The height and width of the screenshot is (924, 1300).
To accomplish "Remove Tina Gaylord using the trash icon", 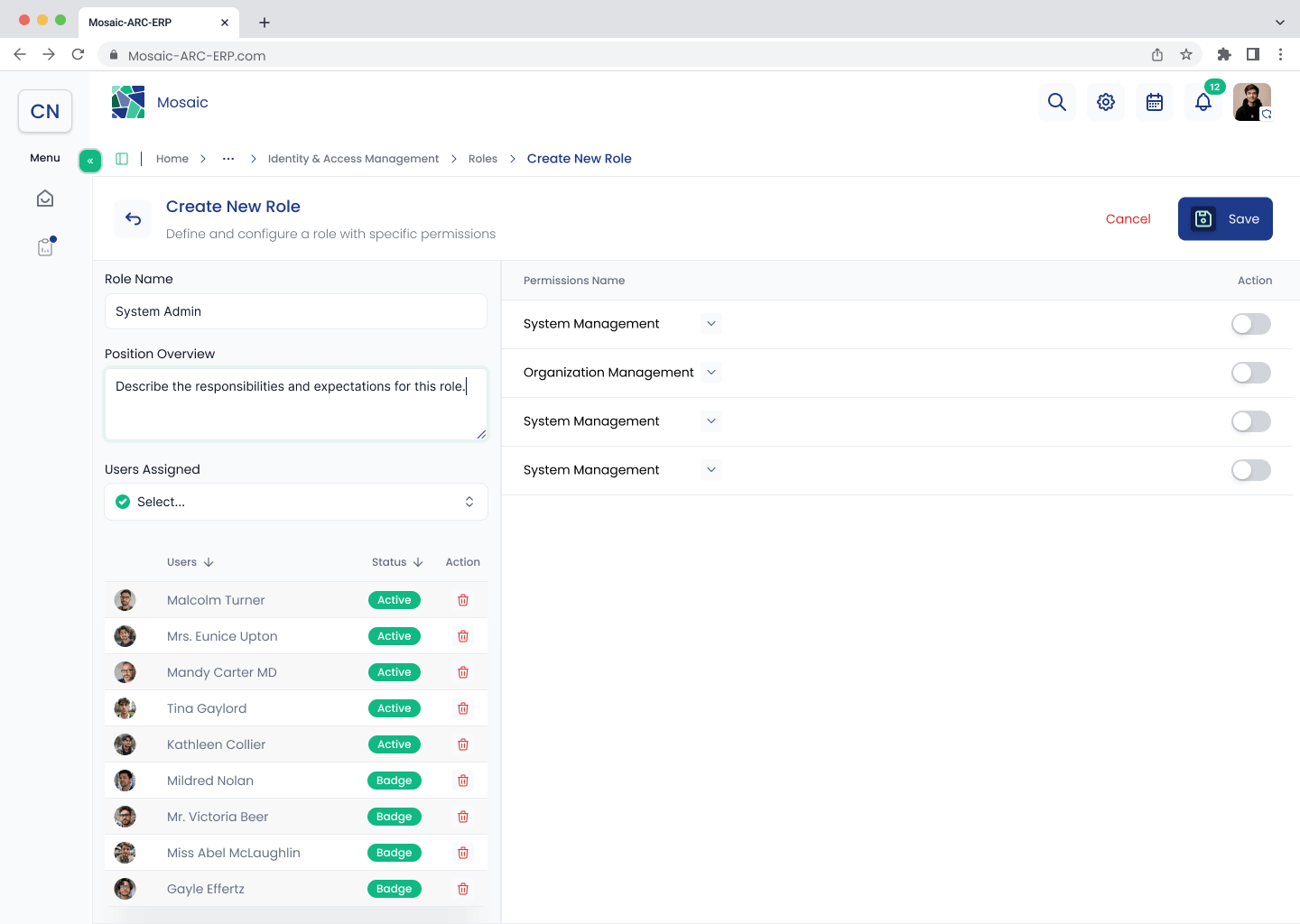I will pyautogui.click(x=463, y=708).
